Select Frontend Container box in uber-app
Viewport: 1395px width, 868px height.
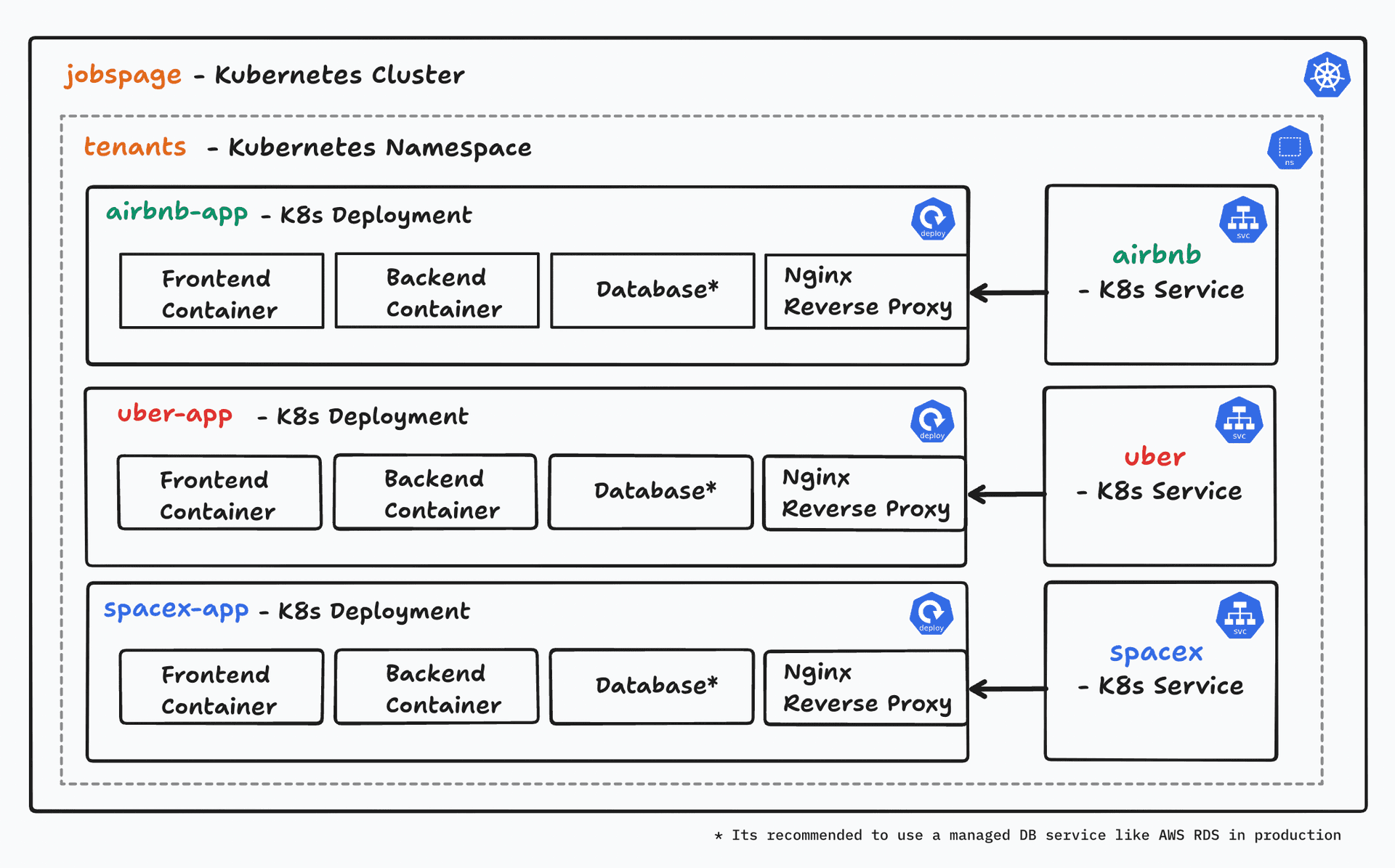point(219,492)
